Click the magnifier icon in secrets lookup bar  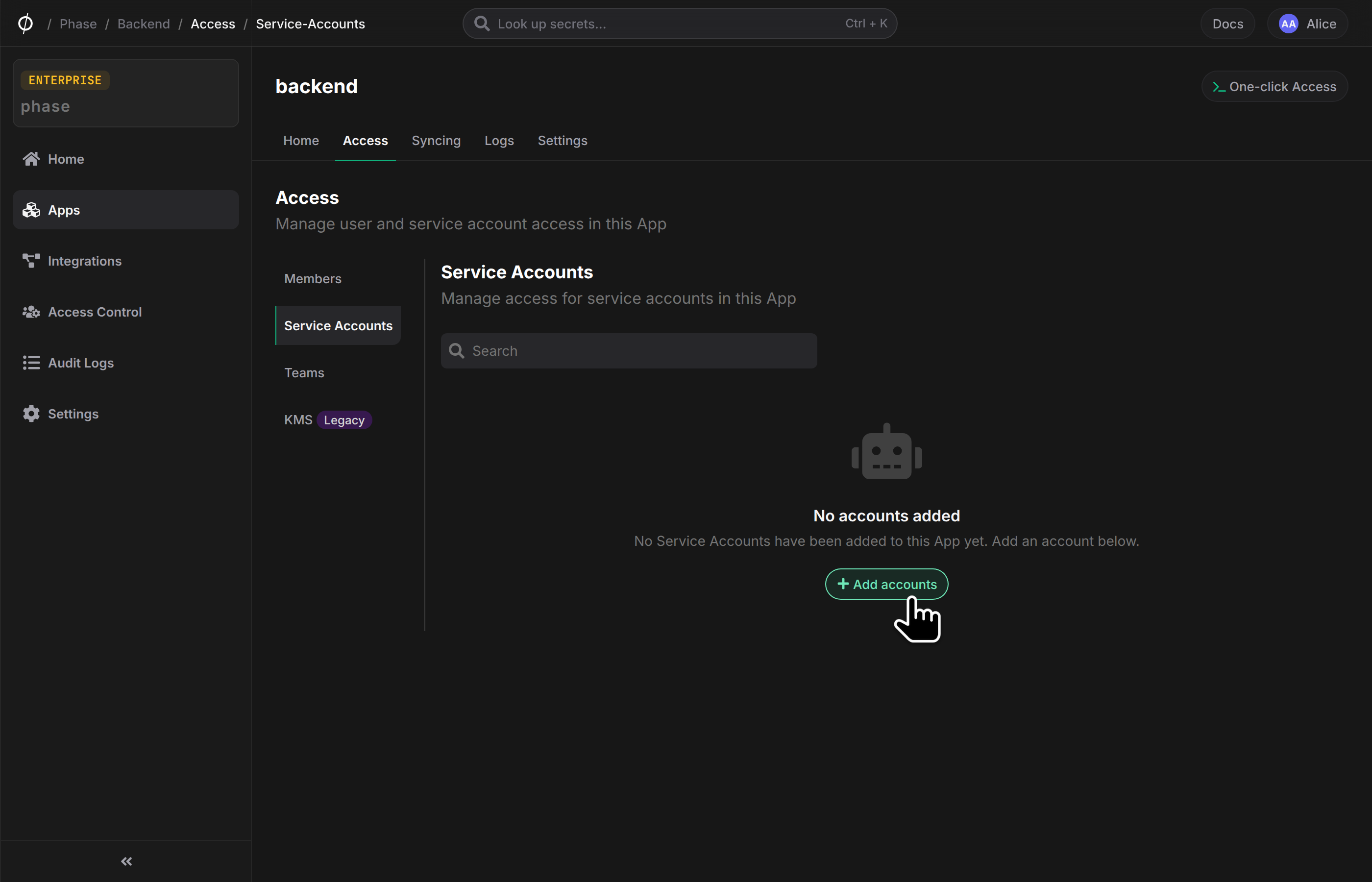point(482,24)
